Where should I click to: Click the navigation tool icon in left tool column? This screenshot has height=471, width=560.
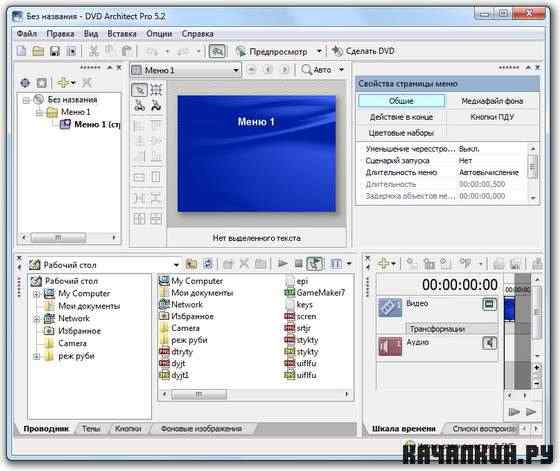pyautogui.click(x=139, y=106)
